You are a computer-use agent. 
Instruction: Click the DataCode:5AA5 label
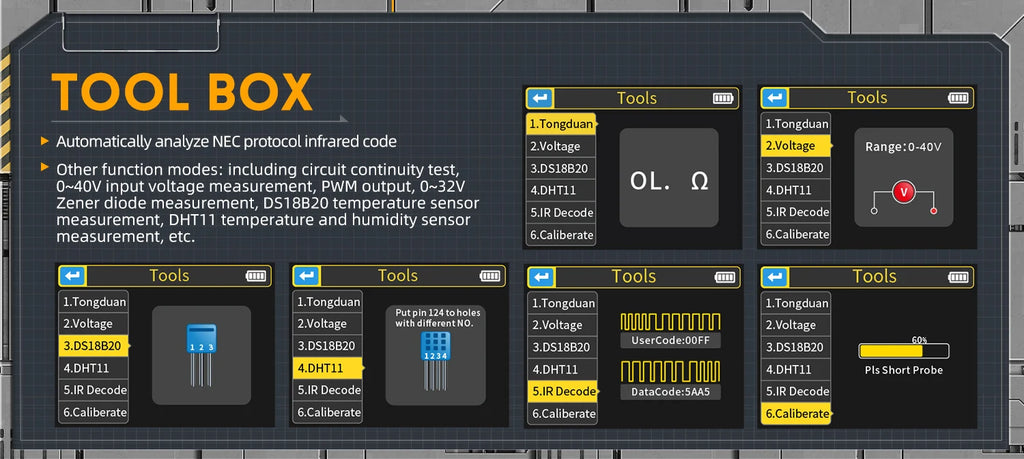(x=670, y=391)
